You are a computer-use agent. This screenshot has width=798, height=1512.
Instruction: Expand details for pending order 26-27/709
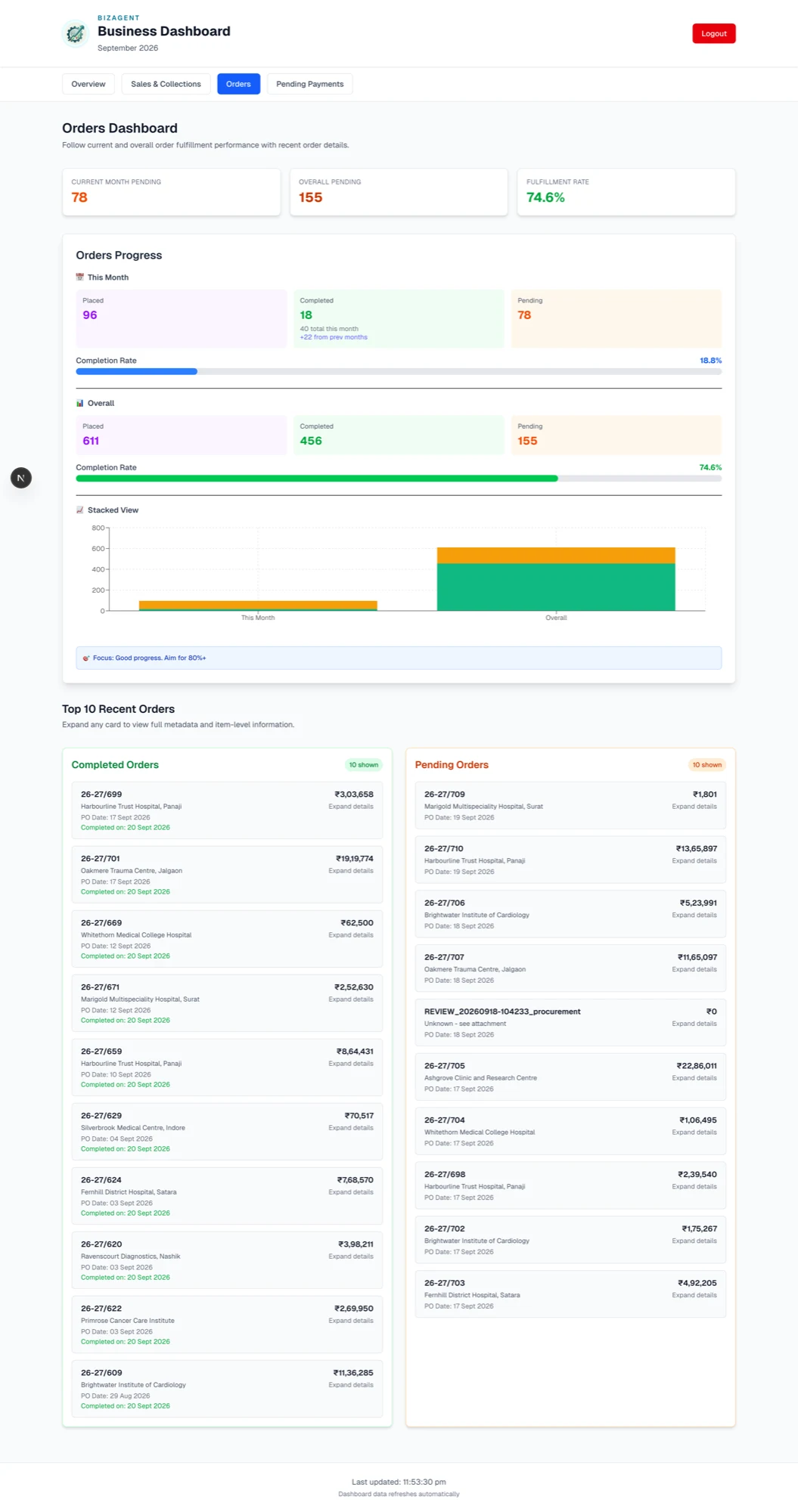[694, 807]
